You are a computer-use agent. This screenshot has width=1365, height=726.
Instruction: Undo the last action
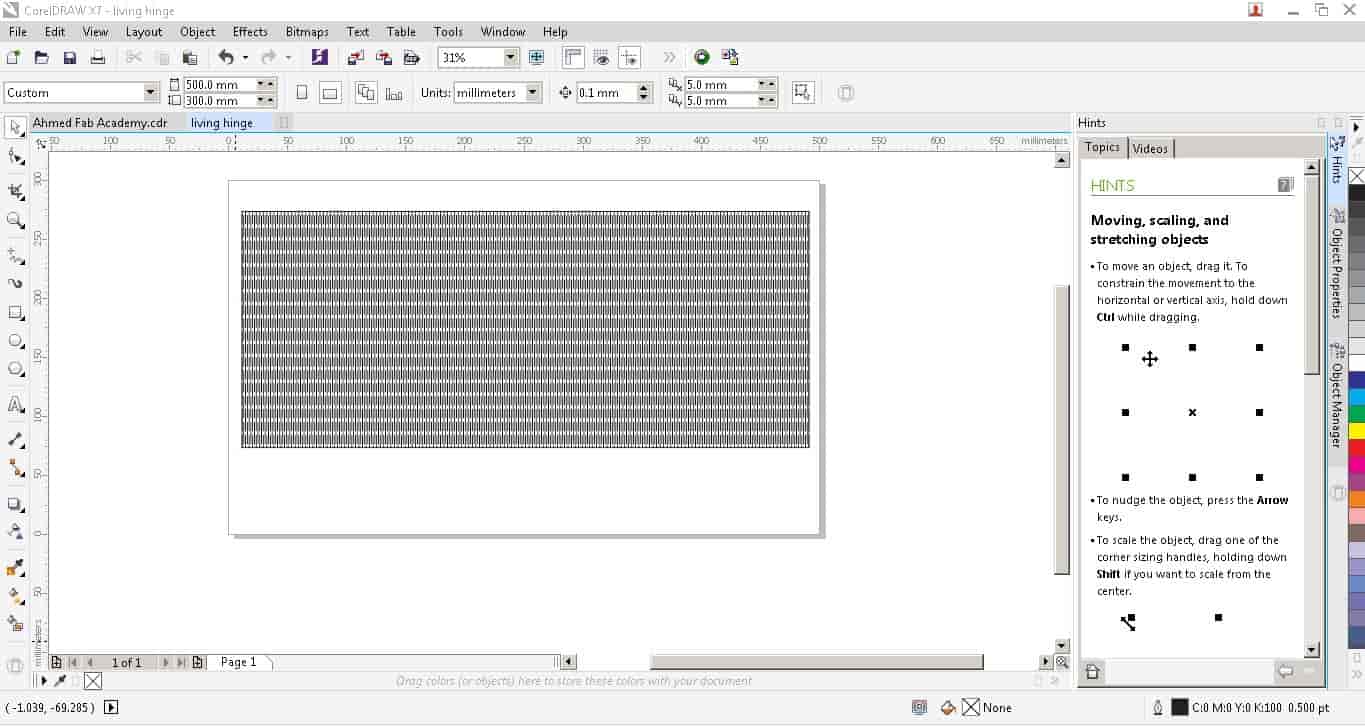tap(226, 58)
